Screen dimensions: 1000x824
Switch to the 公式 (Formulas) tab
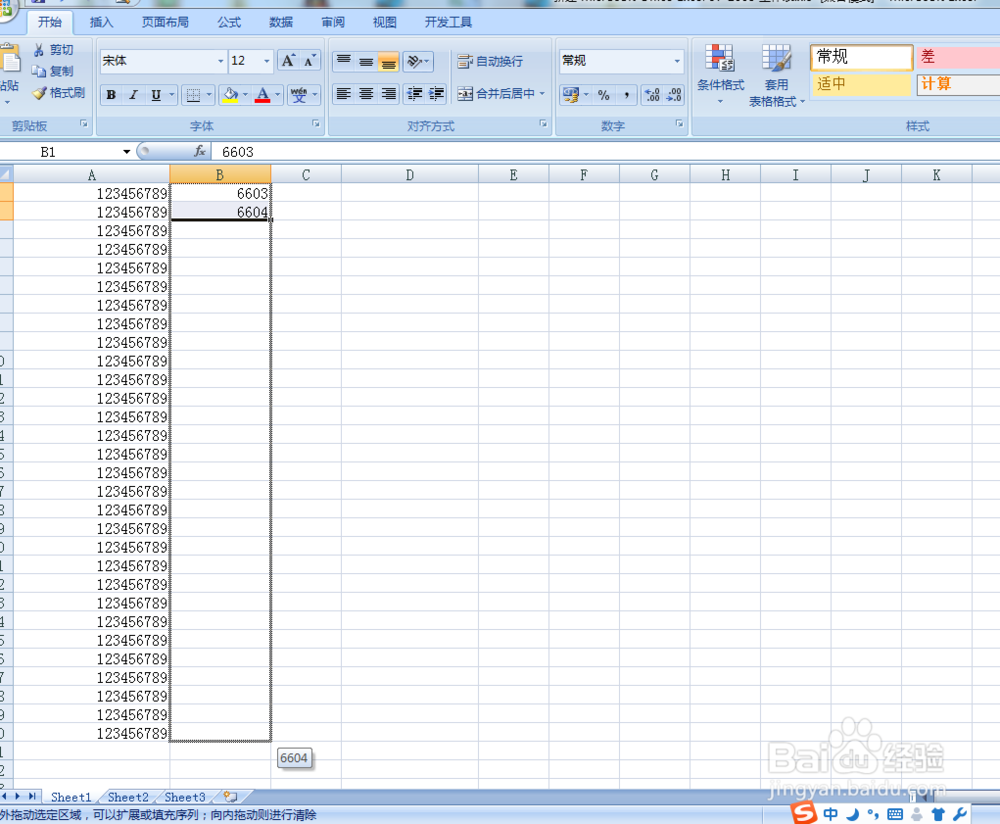[229, 22]
